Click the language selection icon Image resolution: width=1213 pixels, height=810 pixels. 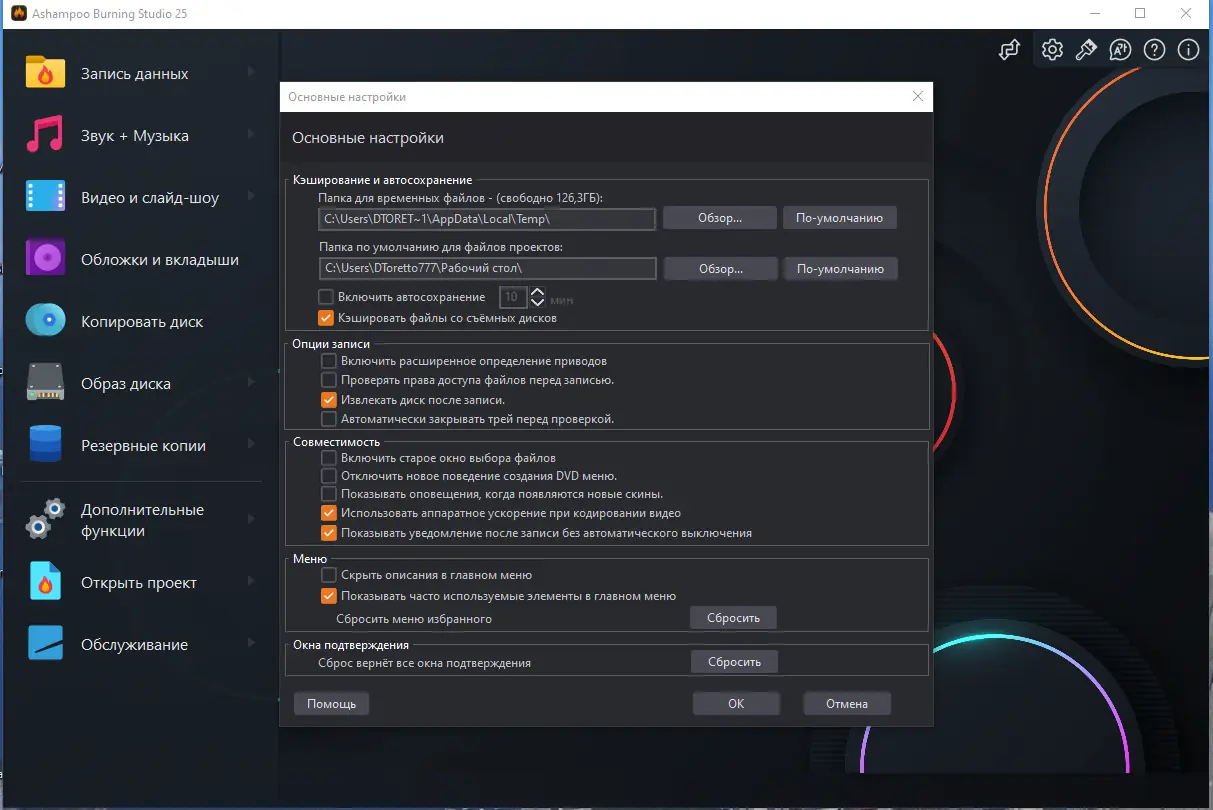click(1120, 50)
